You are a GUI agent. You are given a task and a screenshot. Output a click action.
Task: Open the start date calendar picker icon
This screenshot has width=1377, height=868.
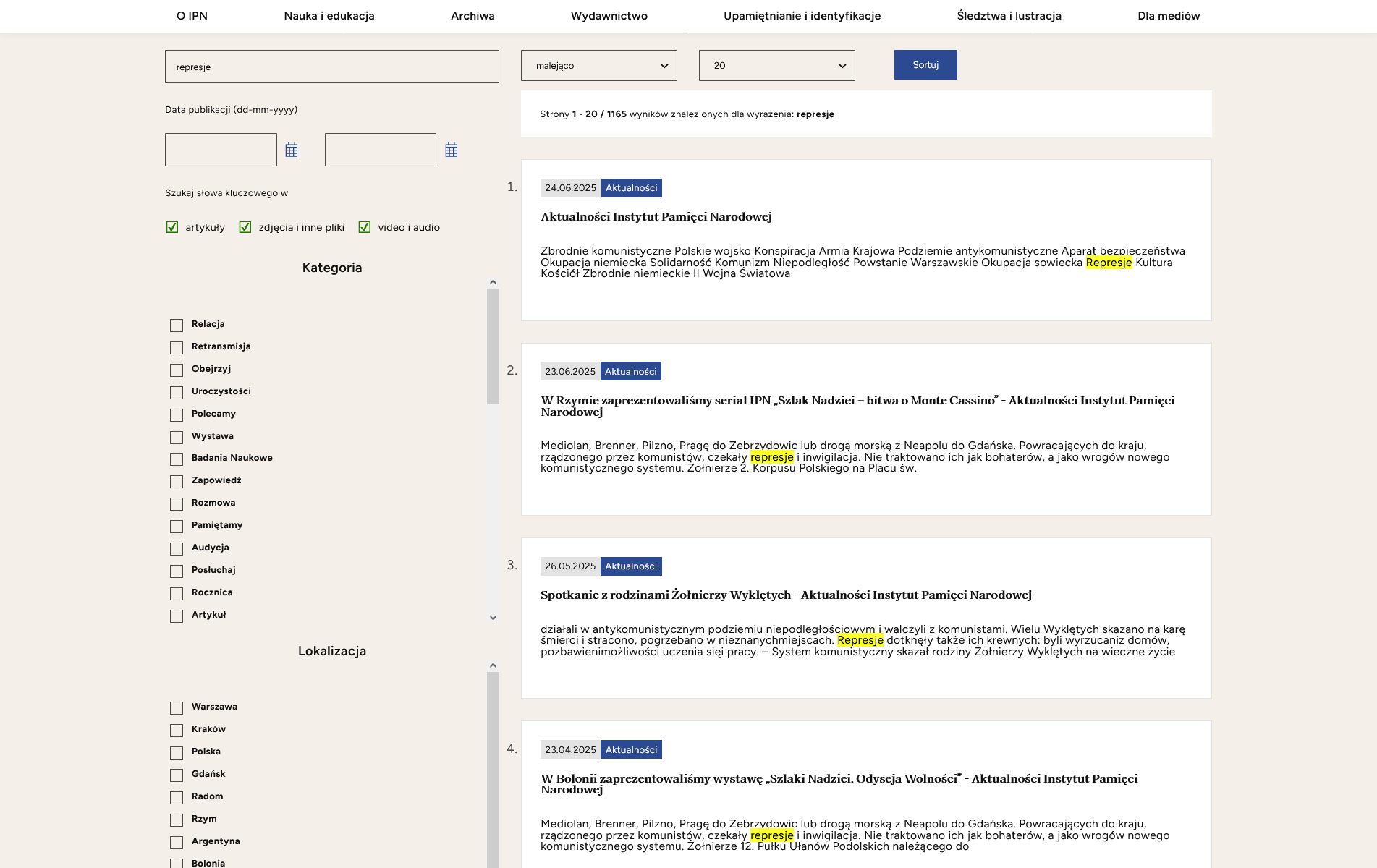[x=292, y=150]
